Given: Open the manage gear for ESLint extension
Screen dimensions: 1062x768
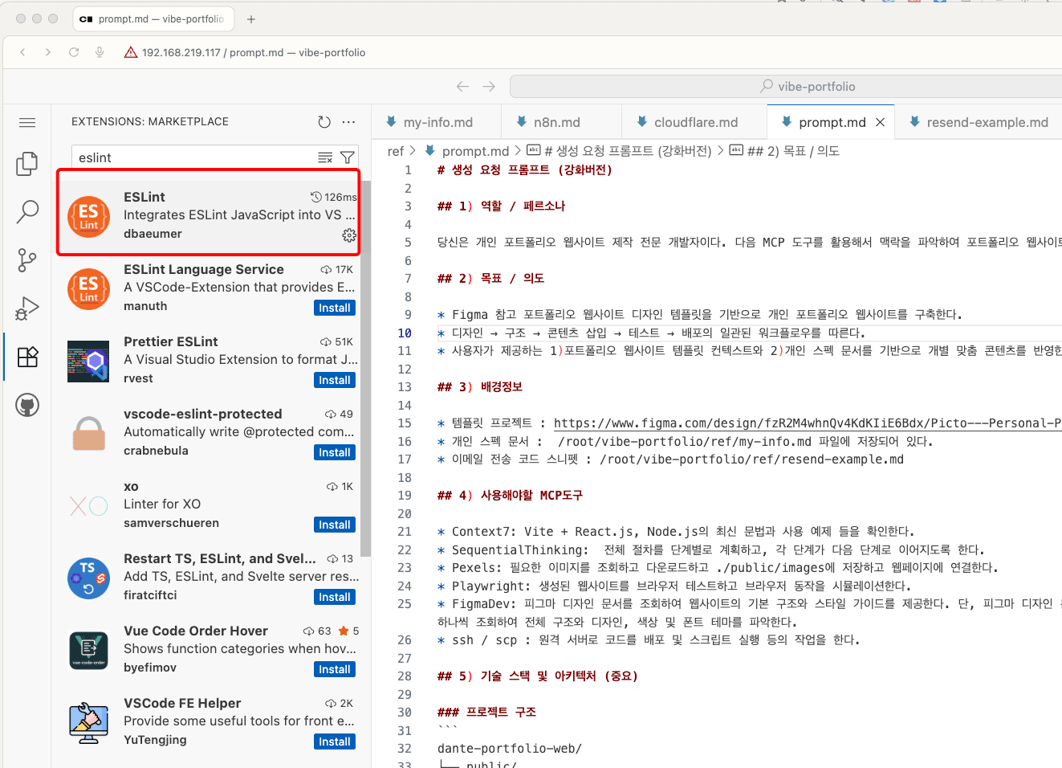Looking at the screenshot, I should pyautogui.click(x=349, y=235).
